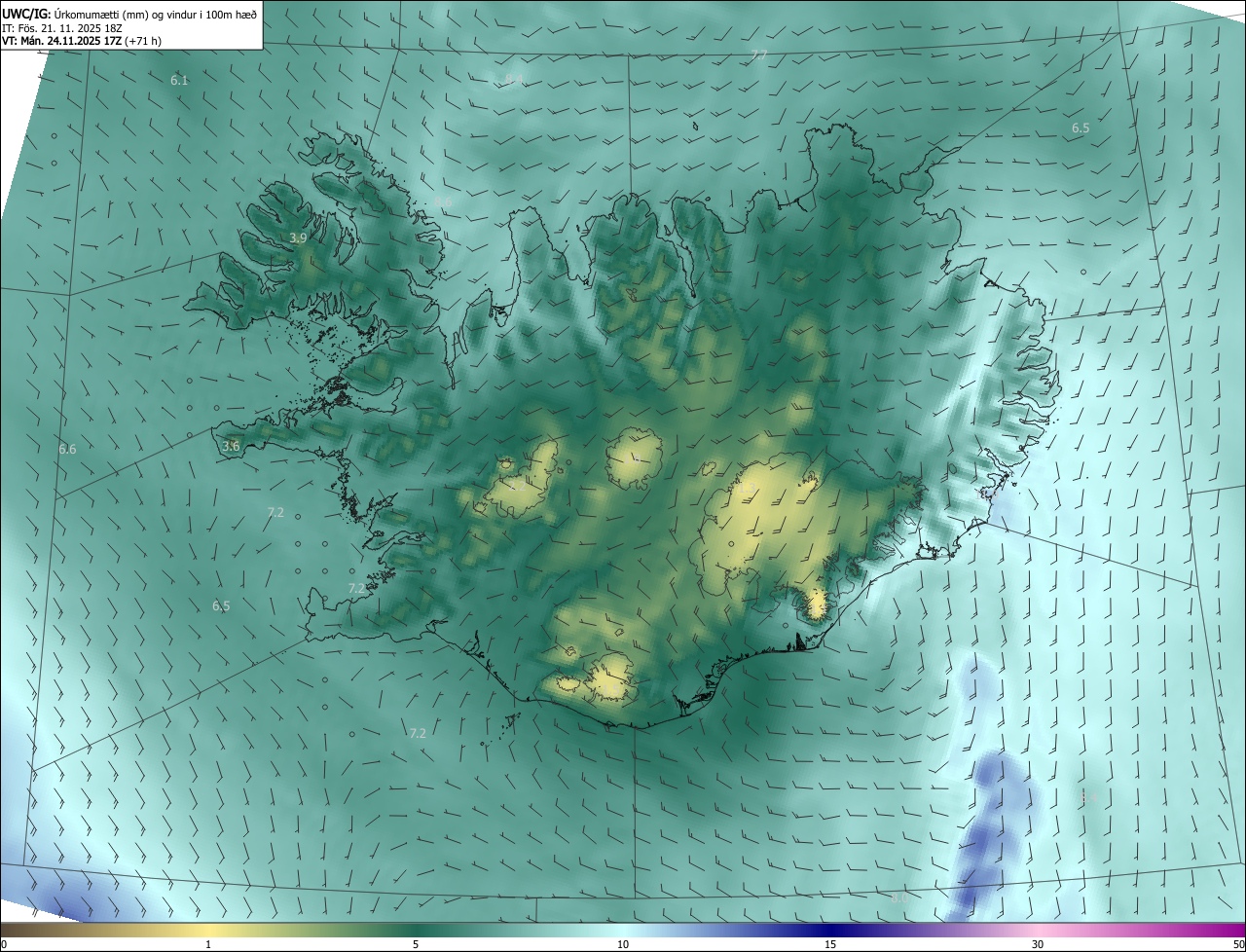The width and height of the screenshot is (1246, 952).
Task: Click the color scale tick label 15
Action: point(830,944)
